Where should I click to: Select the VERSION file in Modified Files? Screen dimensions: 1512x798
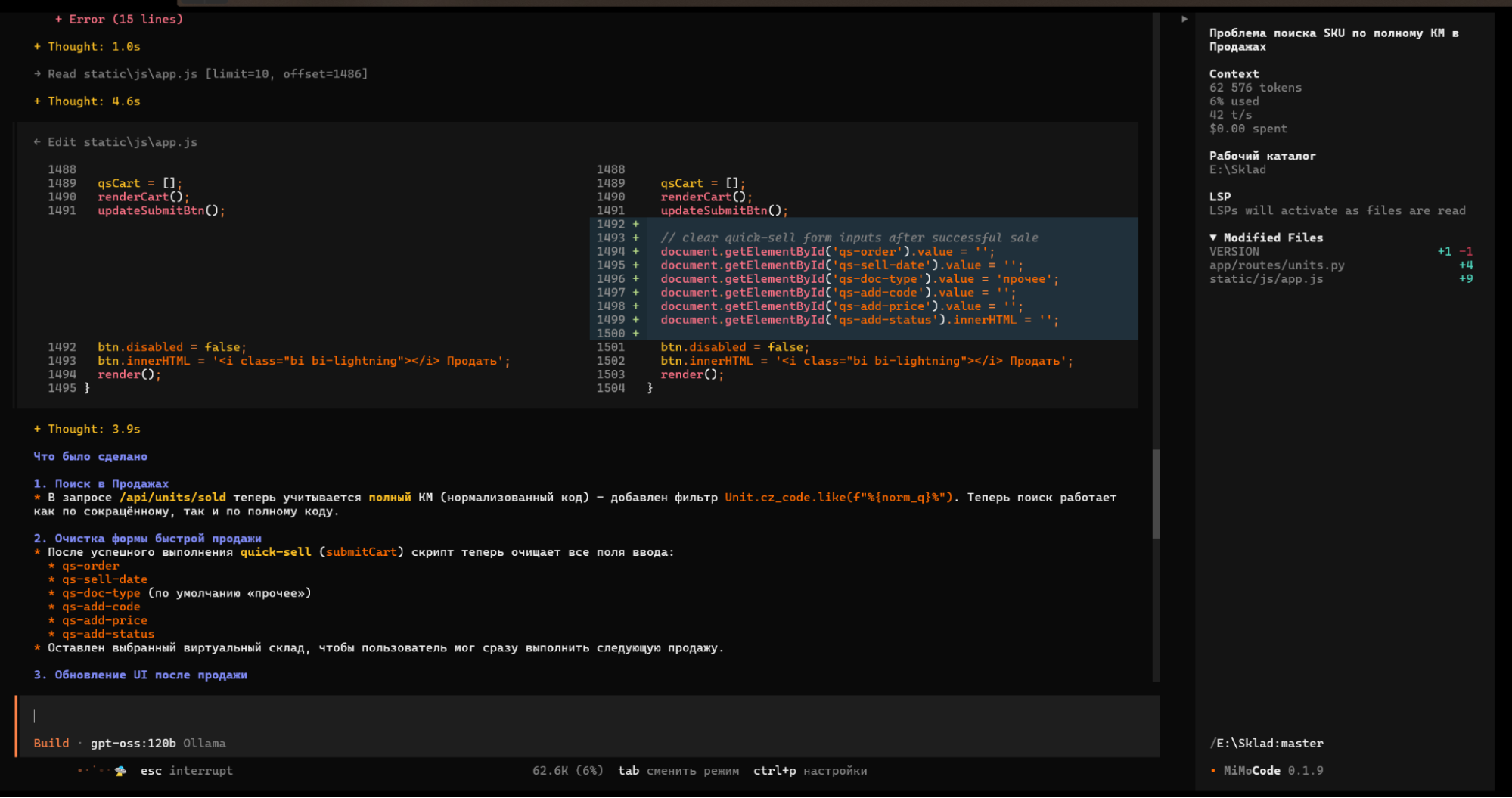1234,252
